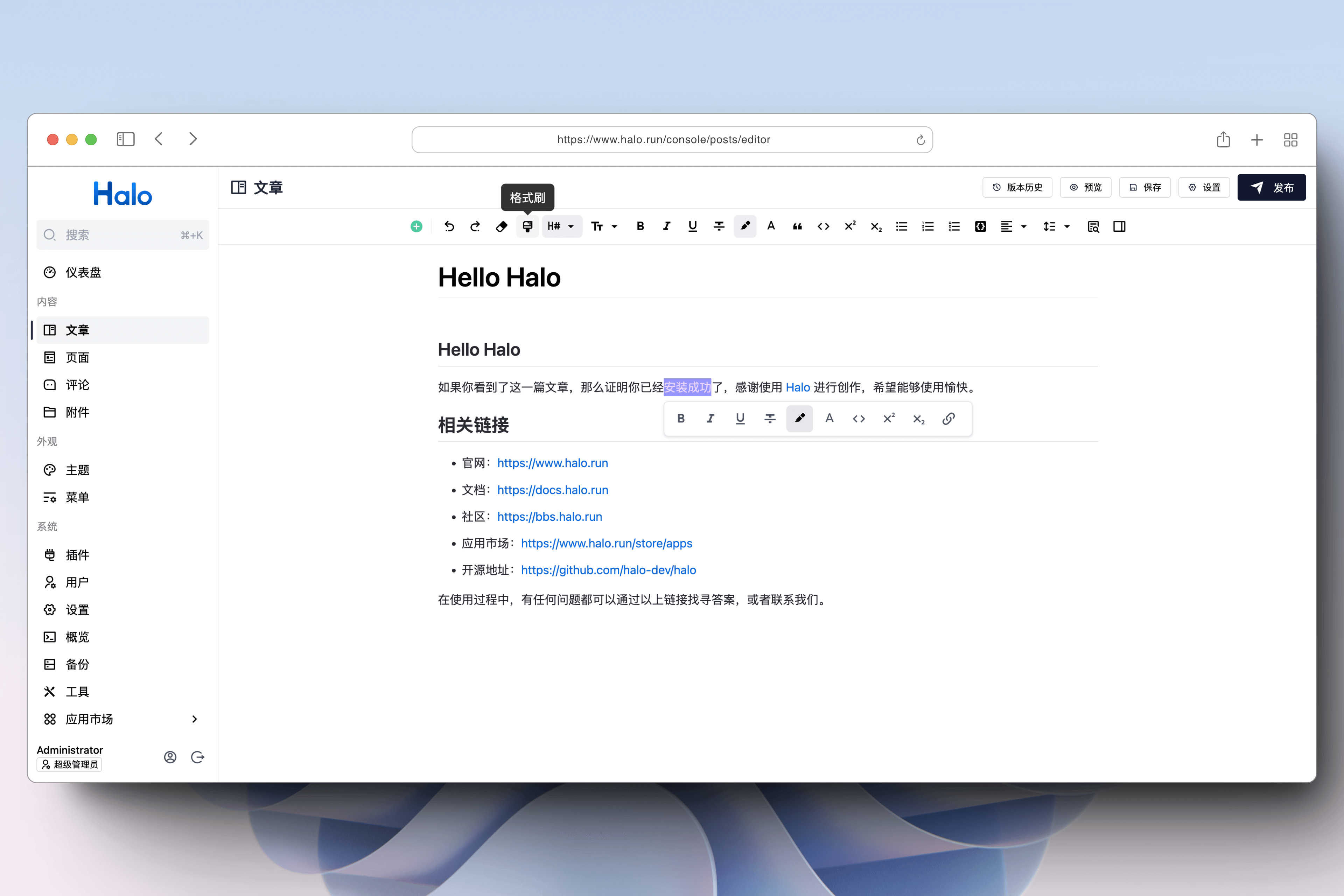Apply inline code in floating toolbar

pyautogui.click(x=859, y=418)
